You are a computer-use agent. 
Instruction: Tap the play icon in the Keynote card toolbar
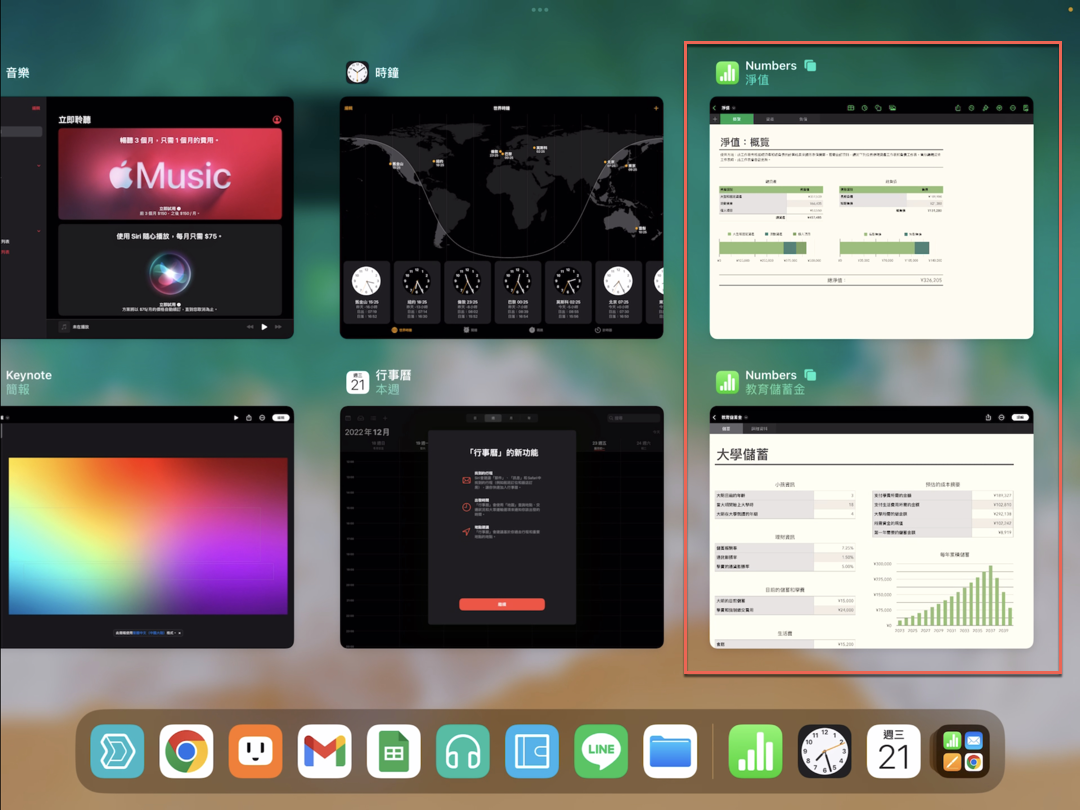[x=236, y=417]
